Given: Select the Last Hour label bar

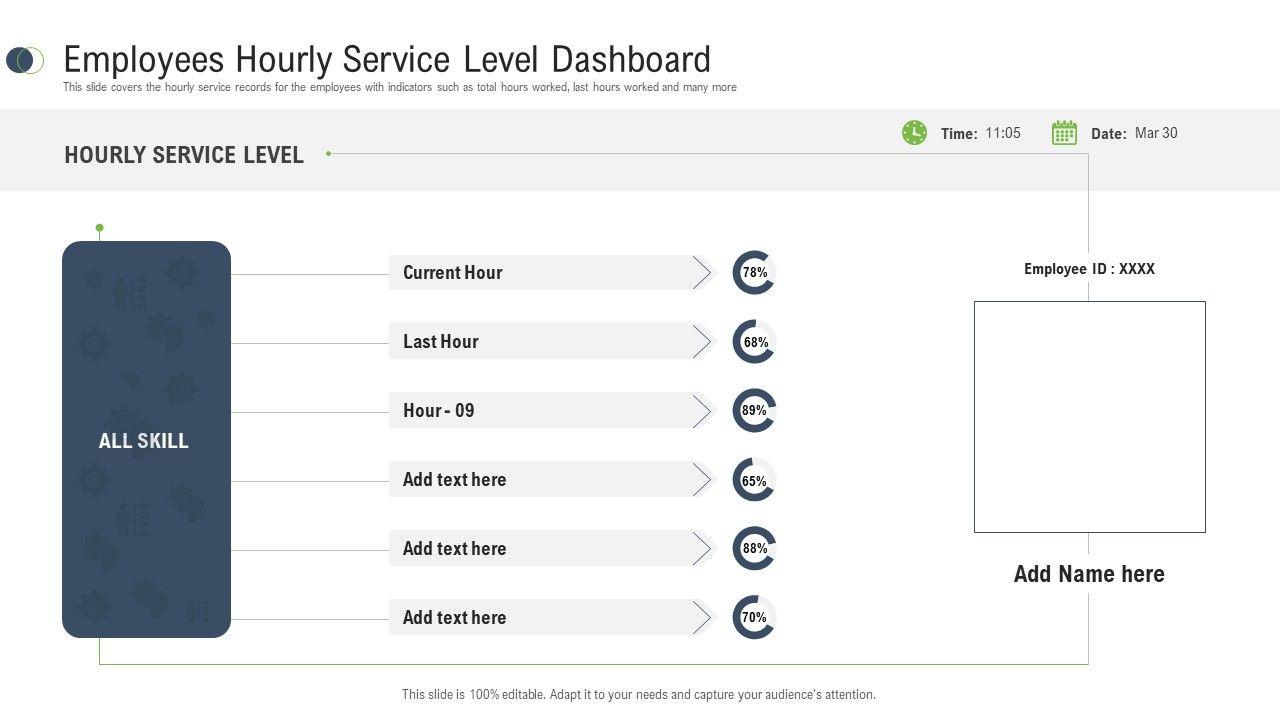Looking at the screenshot, I should (540, 342).
